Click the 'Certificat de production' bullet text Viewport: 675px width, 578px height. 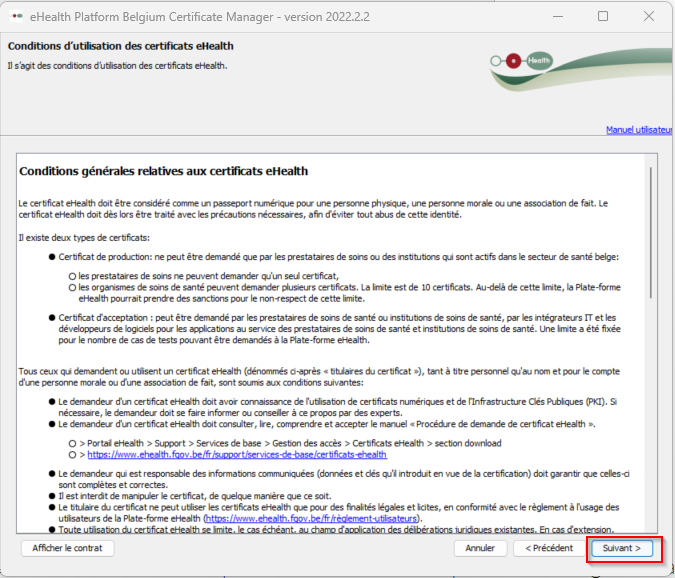(x=338, y=257)
